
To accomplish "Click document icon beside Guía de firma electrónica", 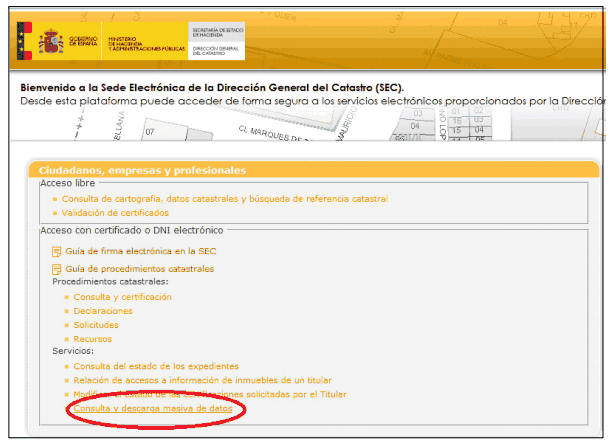I will pyautogui.click(x=57, y=252).
